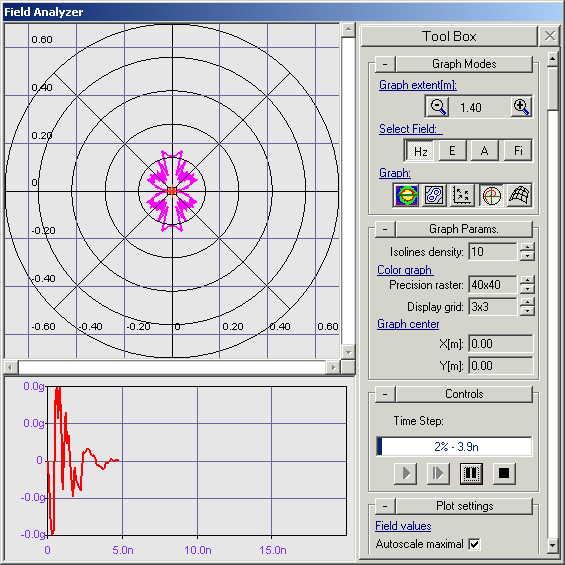Pause the simulation
The height and width of the screenshot is (565, 565).
click(471, 473)
